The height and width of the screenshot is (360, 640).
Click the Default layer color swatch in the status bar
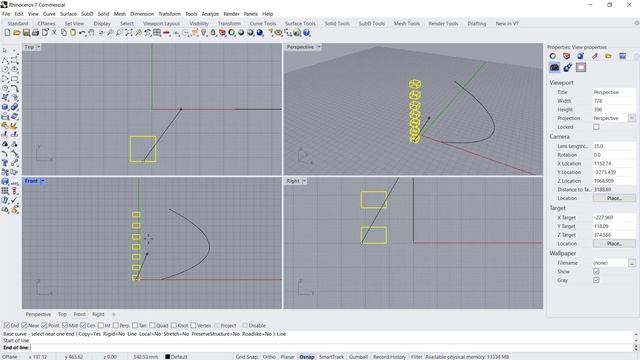[x=167, y=357]
